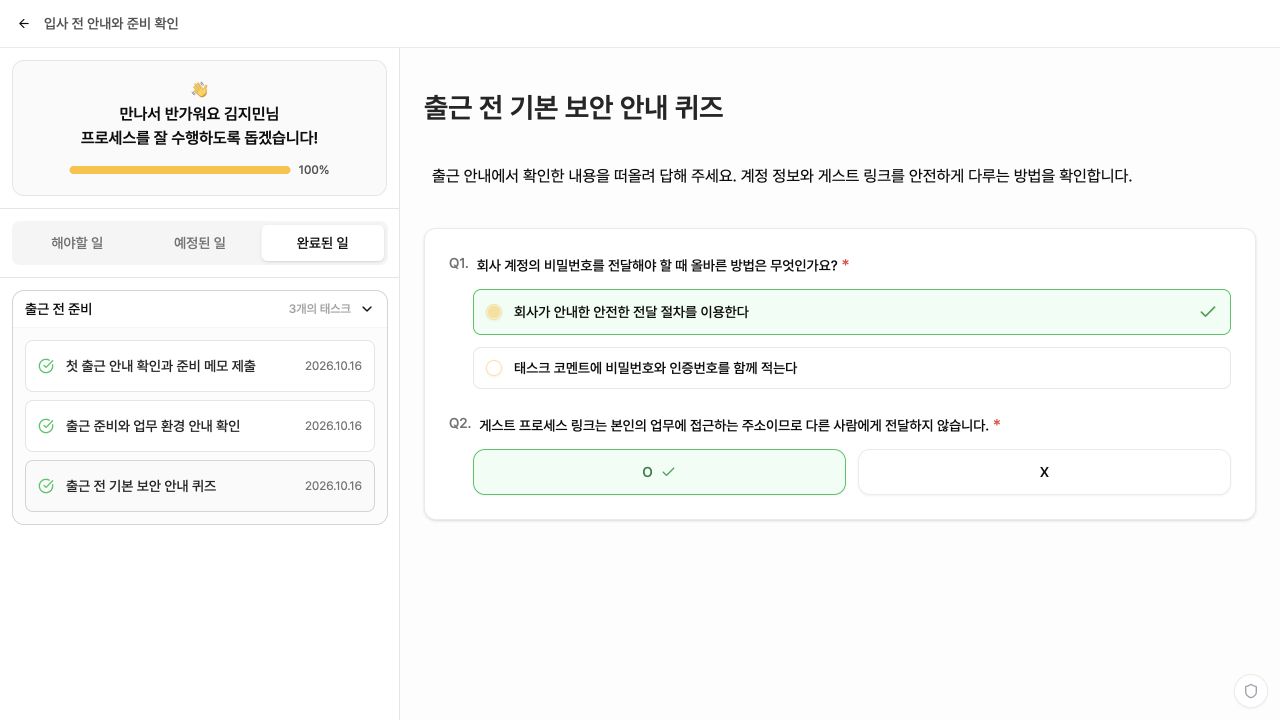Click the waving hand emoji
The image size is (1280, 720).
click(199, 89)
